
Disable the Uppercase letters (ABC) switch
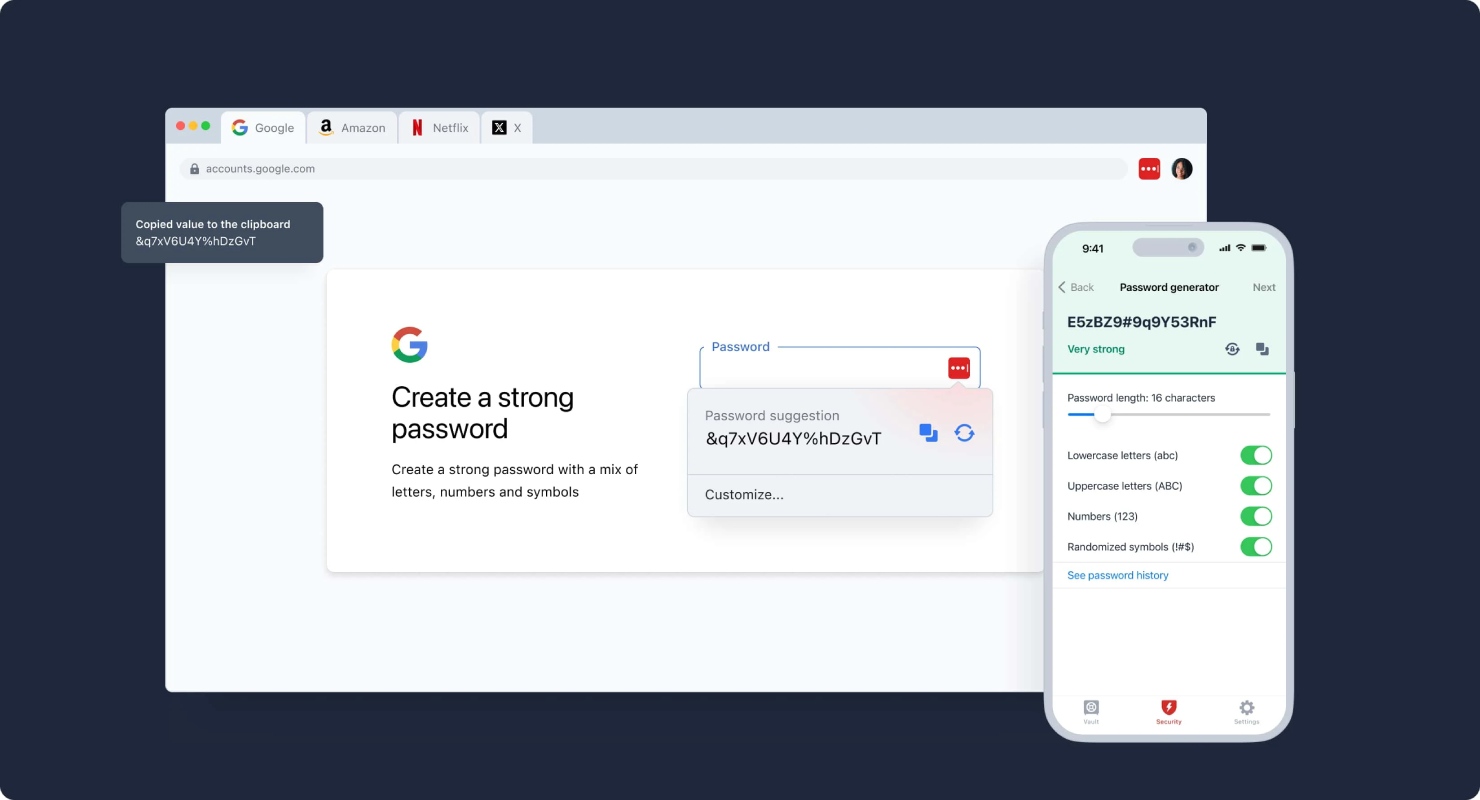coord(1256,486)
